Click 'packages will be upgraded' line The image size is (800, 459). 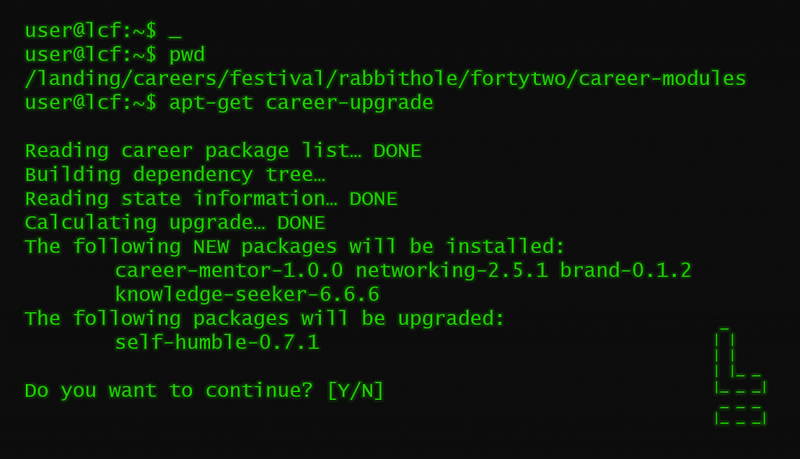264,319
